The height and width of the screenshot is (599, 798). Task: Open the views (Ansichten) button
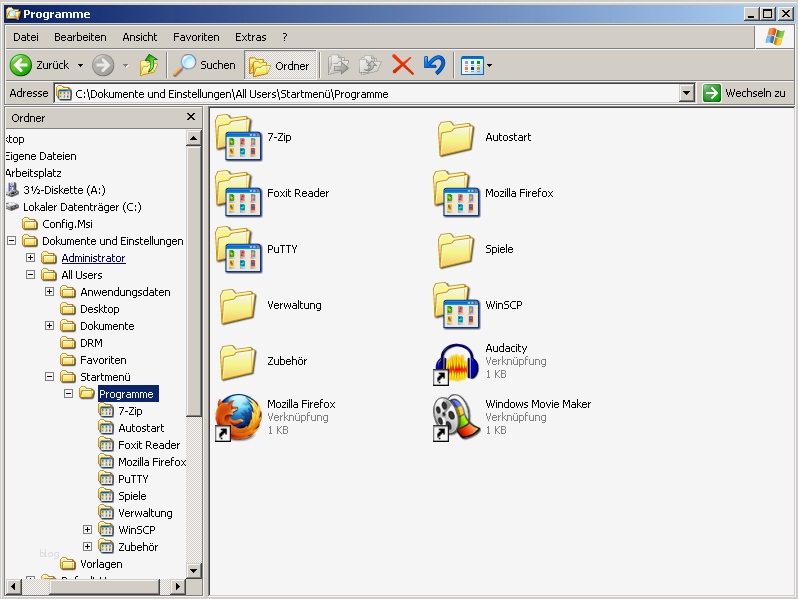coord(472,66)
